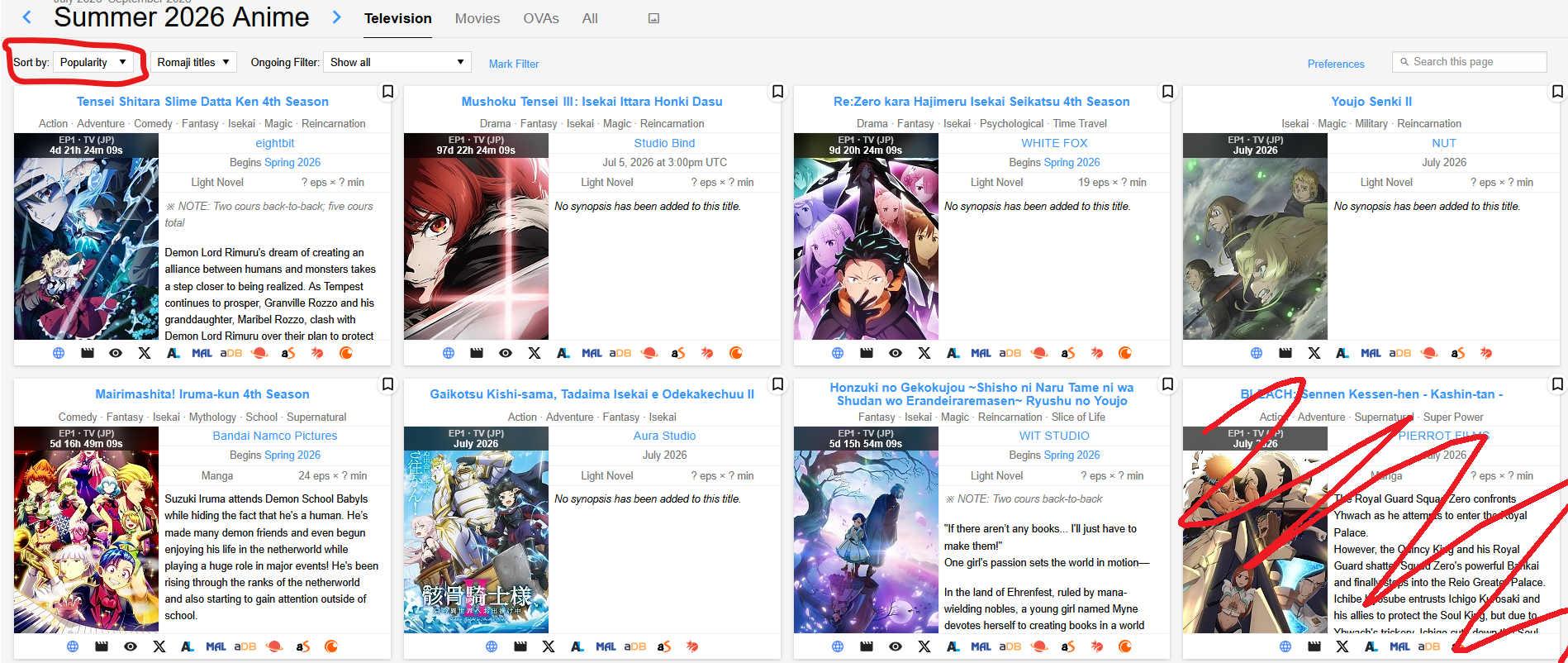Open the clapperboard videos icon for Youjo Senki II

tap(1285, 353)
